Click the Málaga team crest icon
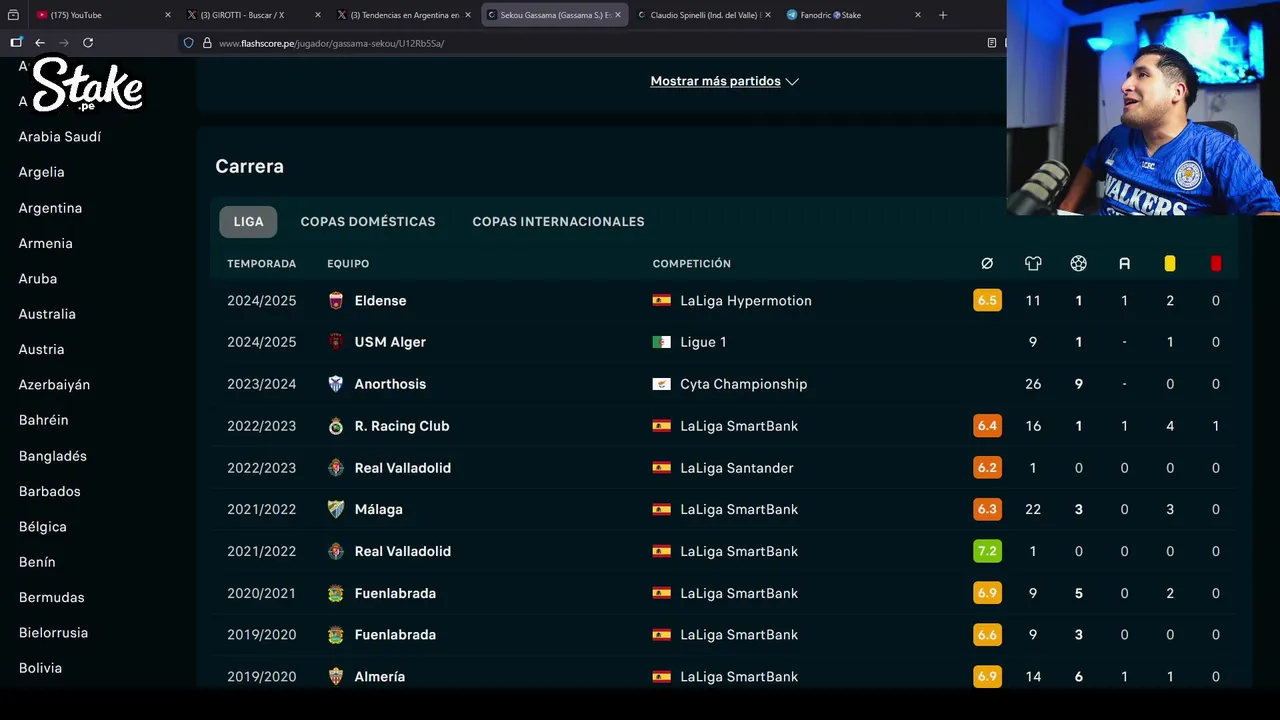Viewport: 1280px width, 720px height. tap(336, 509)
